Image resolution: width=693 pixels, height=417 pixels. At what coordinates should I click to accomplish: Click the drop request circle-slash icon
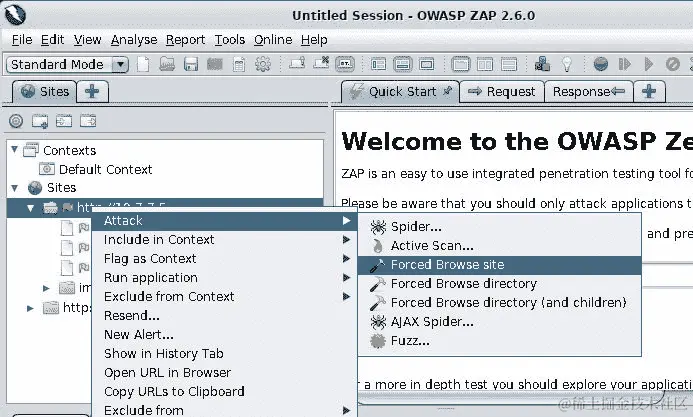tap(673, 64)
